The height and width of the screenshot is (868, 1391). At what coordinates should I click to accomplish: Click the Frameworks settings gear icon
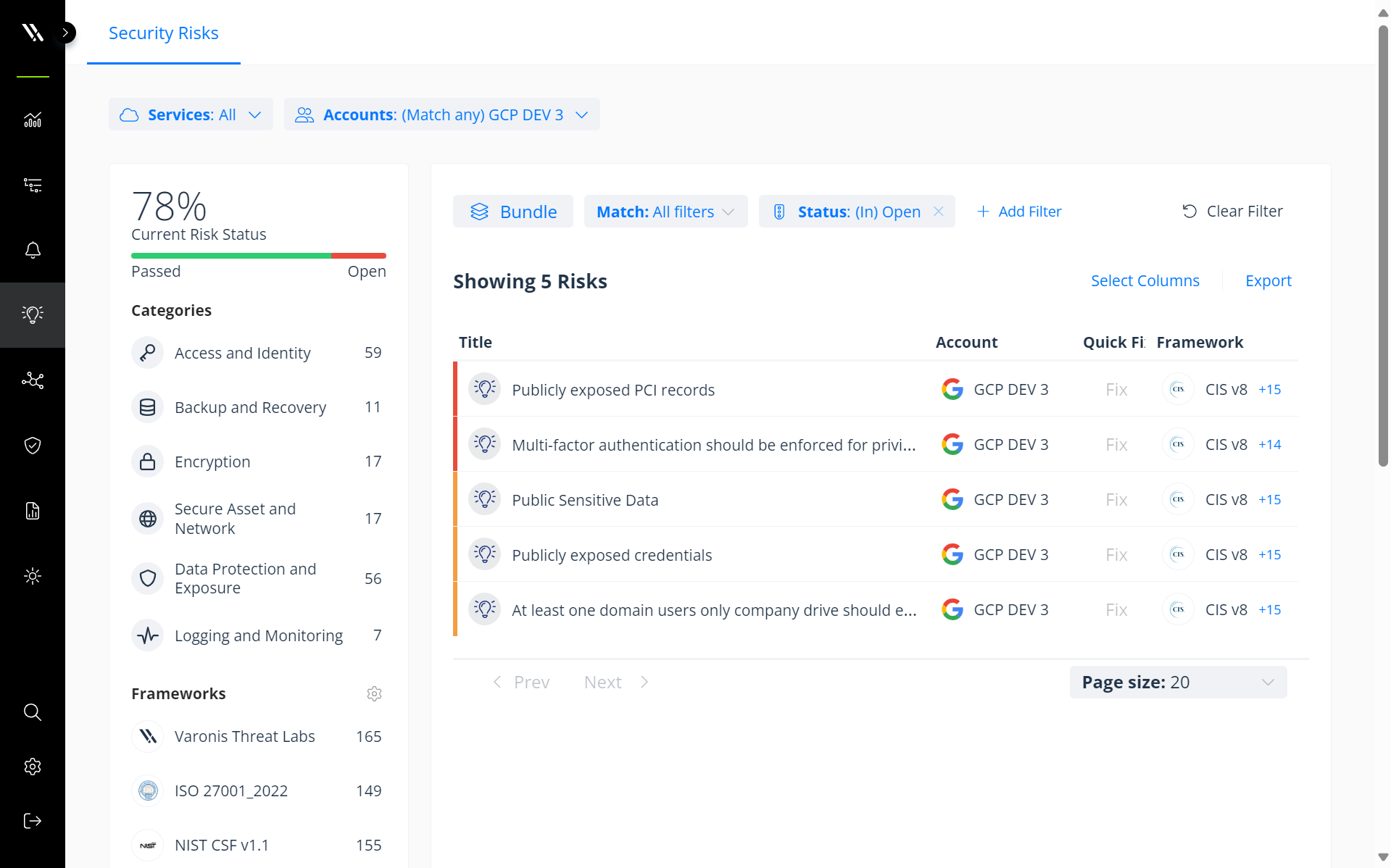pyautogui.click(x=374, y=693)
